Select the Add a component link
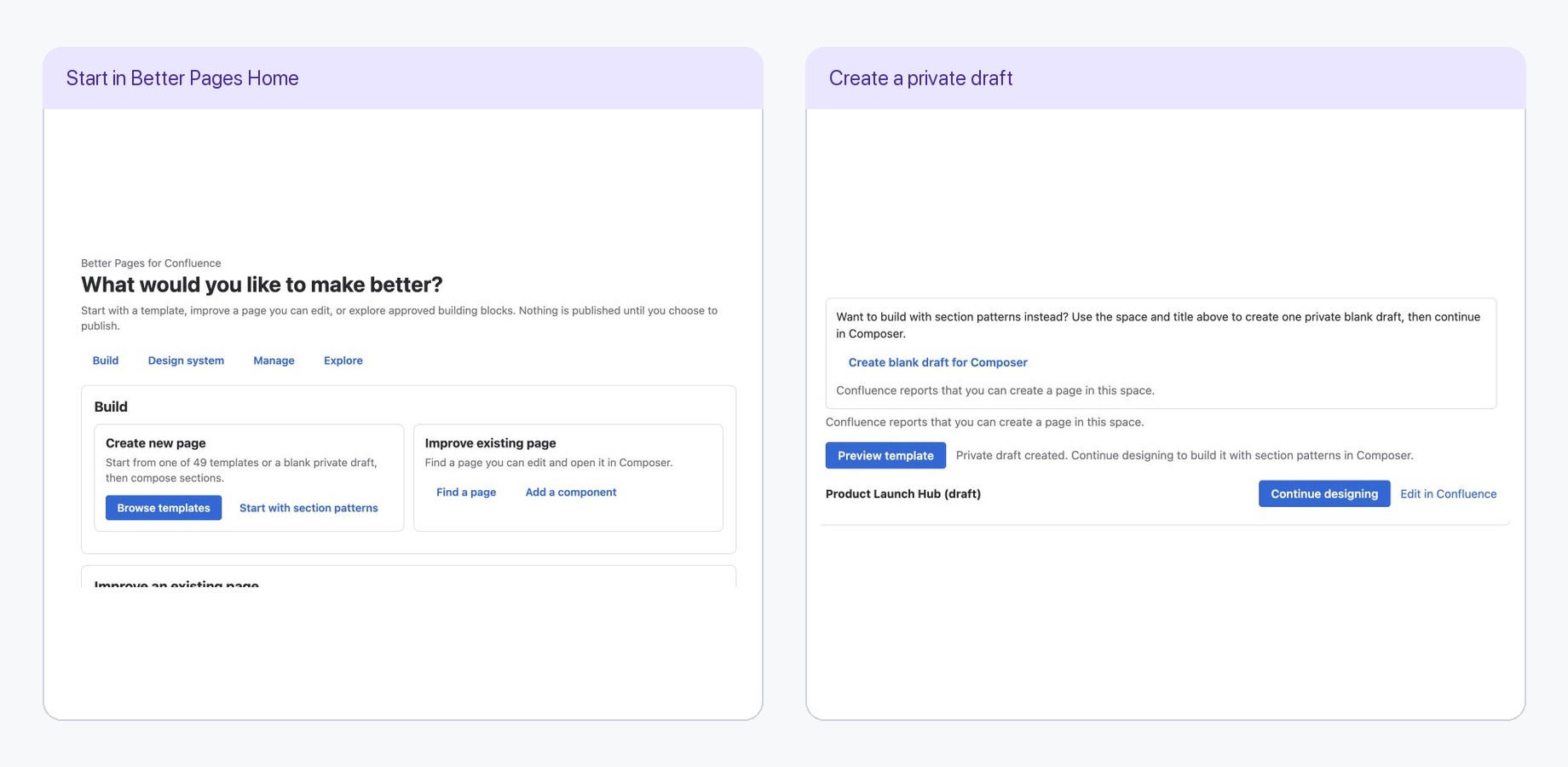 (571, 493)
